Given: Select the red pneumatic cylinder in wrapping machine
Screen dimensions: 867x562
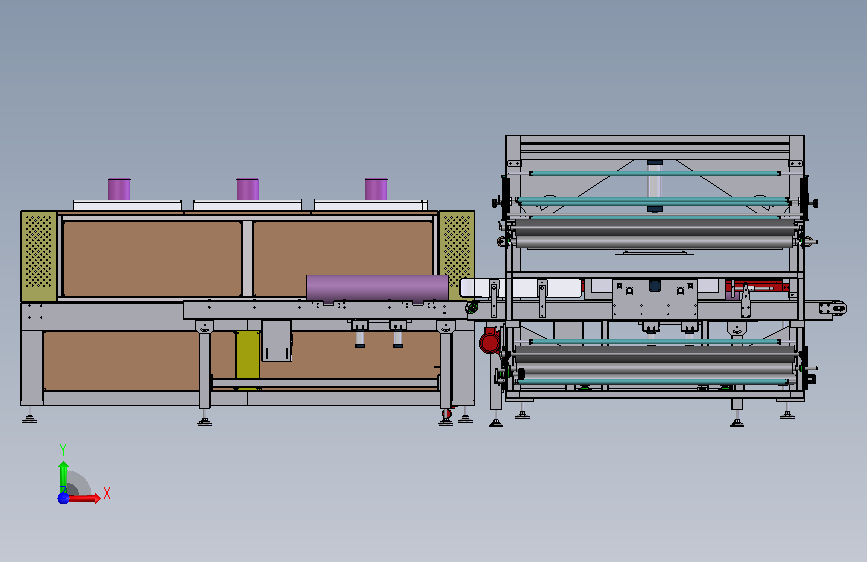Looking at the screenshot, I should [x=757, y=286].
